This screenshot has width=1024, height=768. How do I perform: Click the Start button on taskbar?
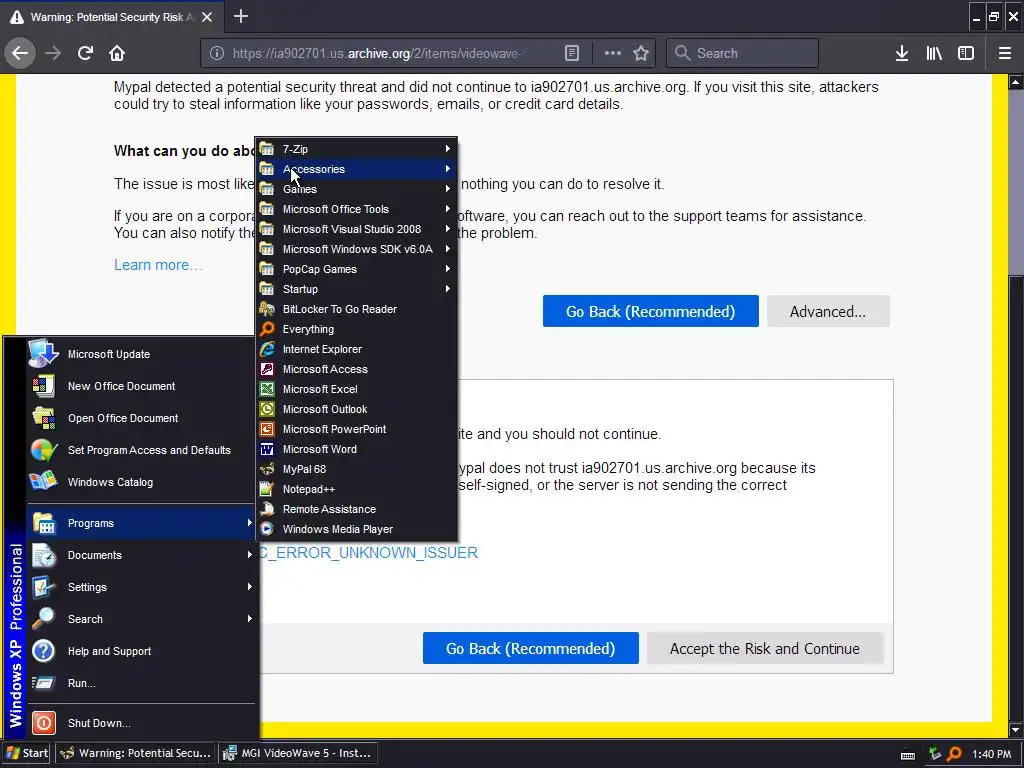click(27, 753)
